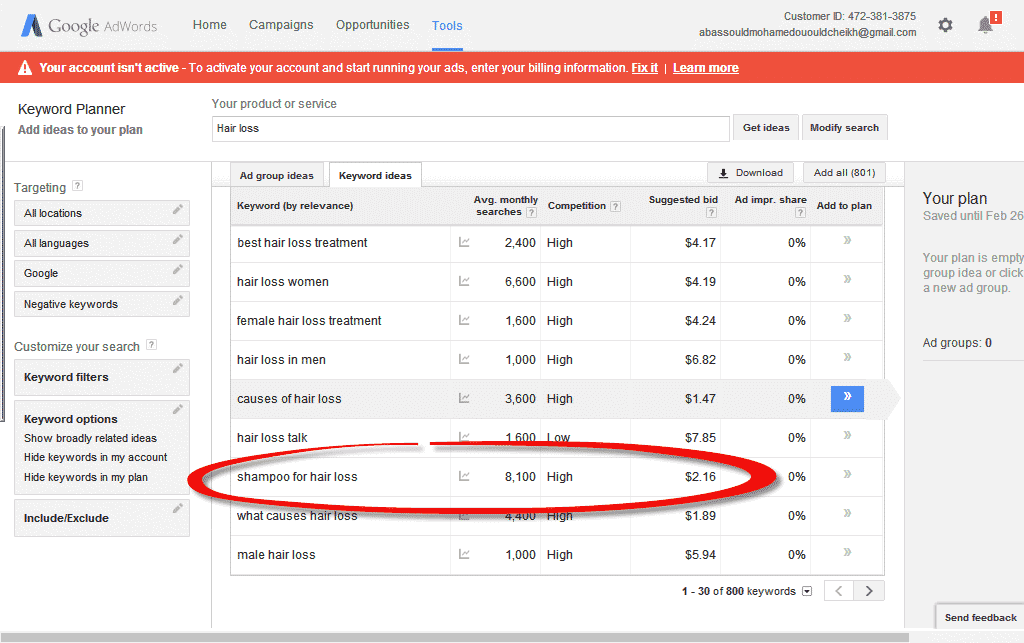Edit Google network pencil icon

coord(177,270)
